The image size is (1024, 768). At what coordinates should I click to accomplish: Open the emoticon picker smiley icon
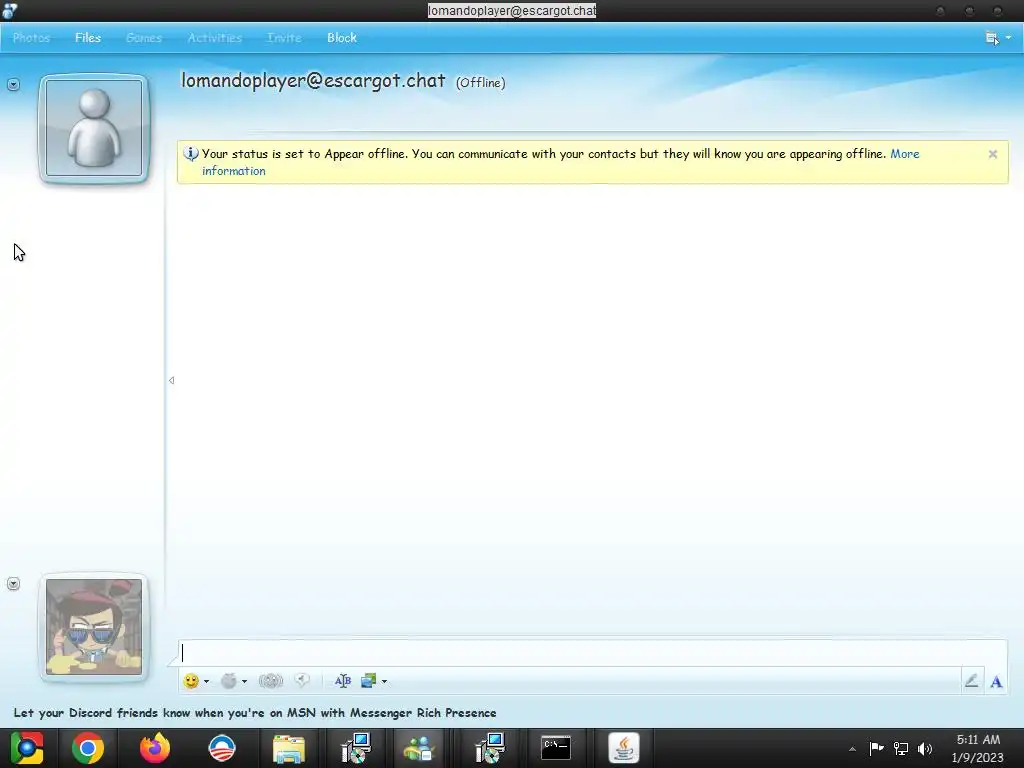click(x=191, y=681)
